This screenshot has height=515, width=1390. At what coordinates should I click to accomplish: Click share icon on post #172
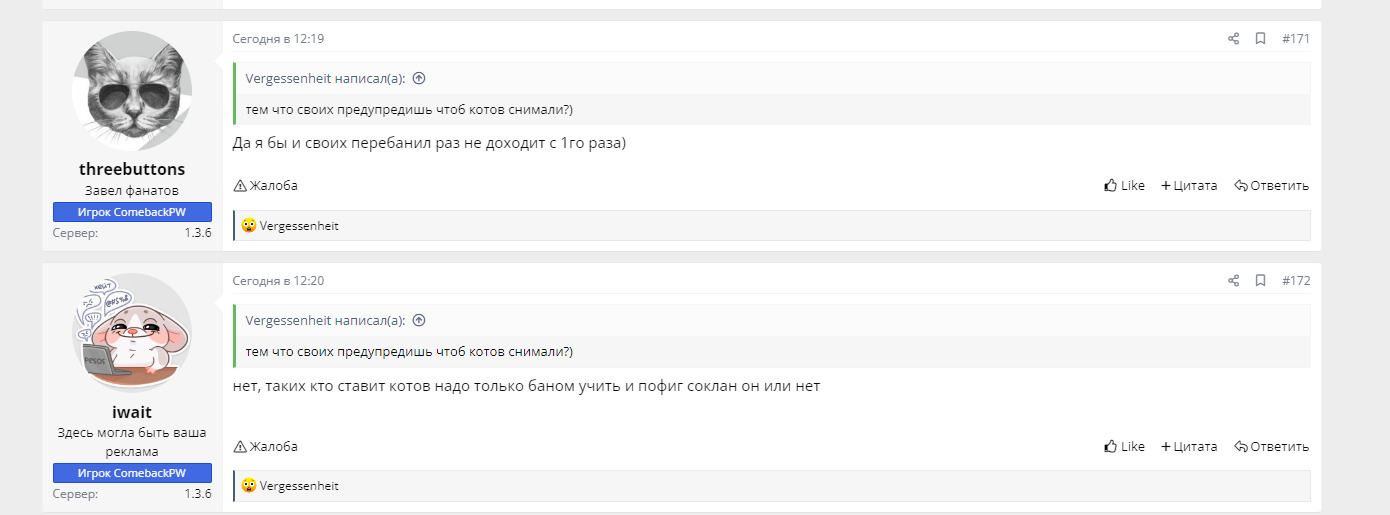[x=1233, y=281]
